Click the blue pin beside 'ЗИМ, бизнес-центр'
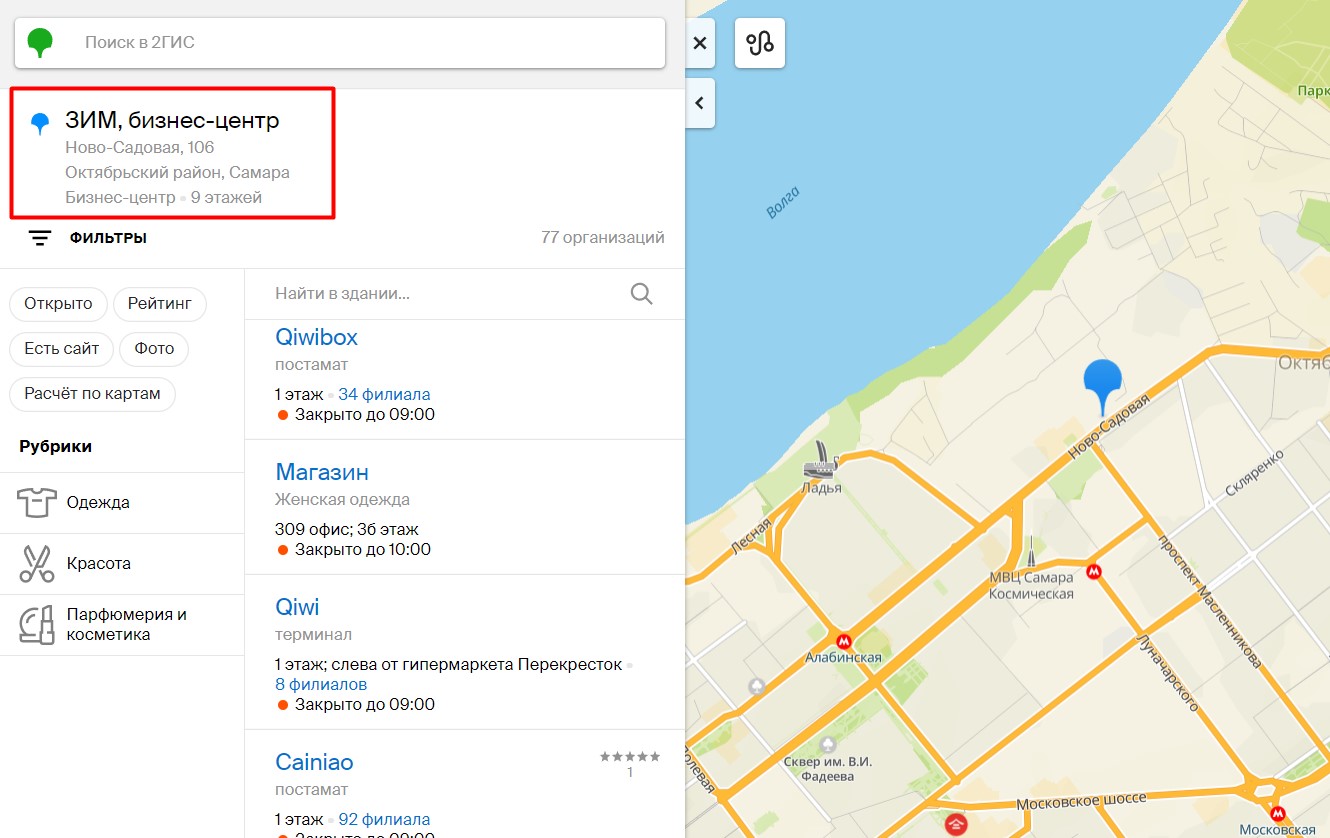The image size is (1330, 838). point(40,124)
